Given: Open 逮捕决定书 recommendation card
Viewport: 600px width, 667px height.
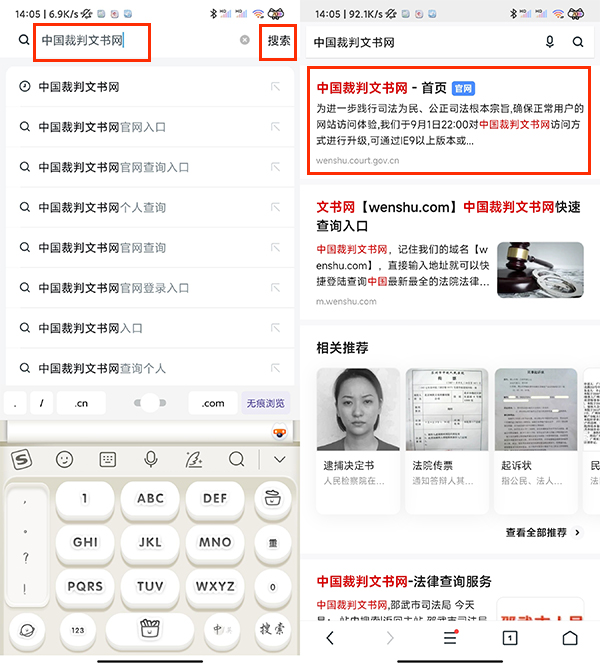Looking at the screenshot, I should pyautogui.click(x=358, y=440).
